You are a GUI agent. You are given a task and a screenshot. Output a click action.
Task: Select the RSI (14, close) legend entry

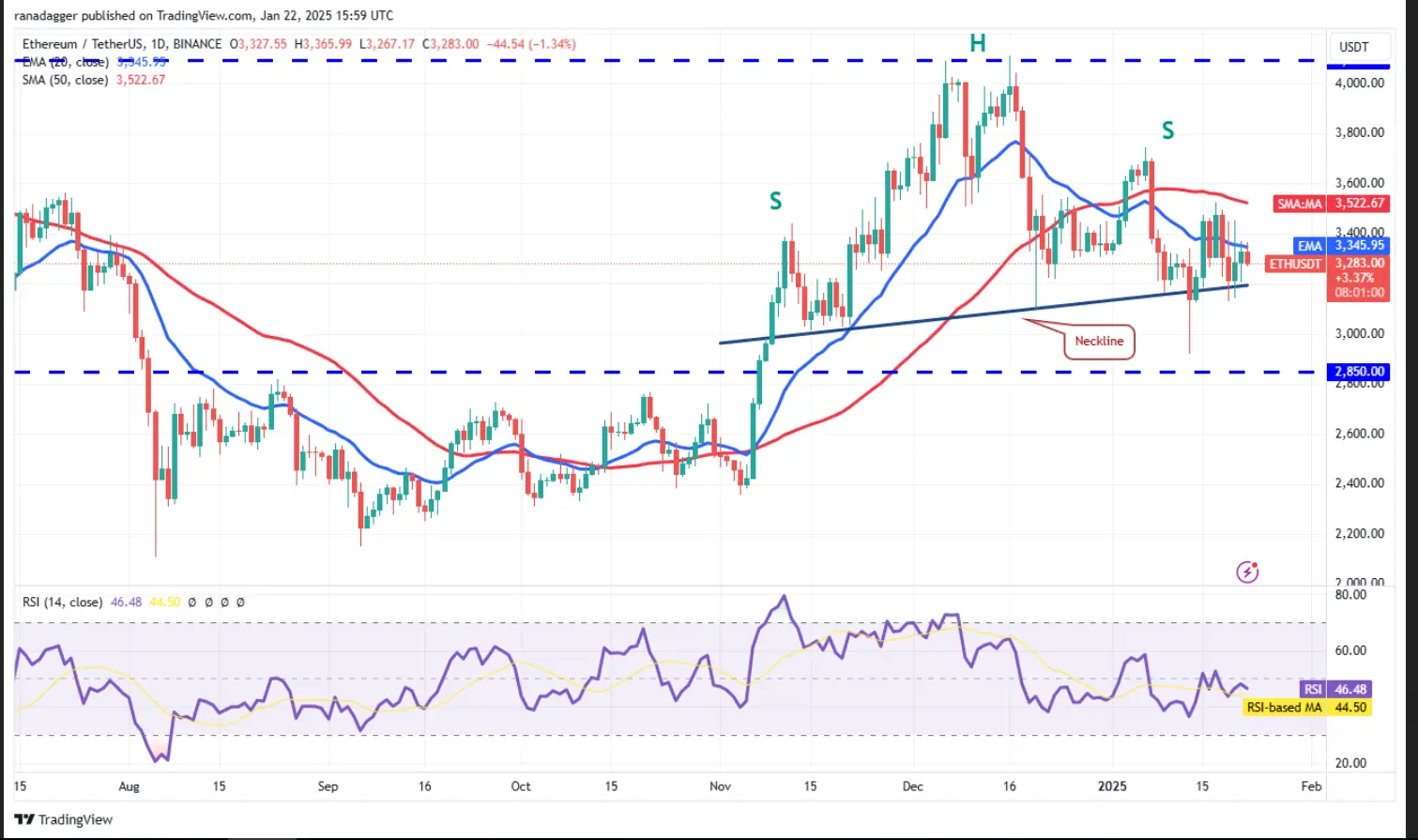(62, 602)
